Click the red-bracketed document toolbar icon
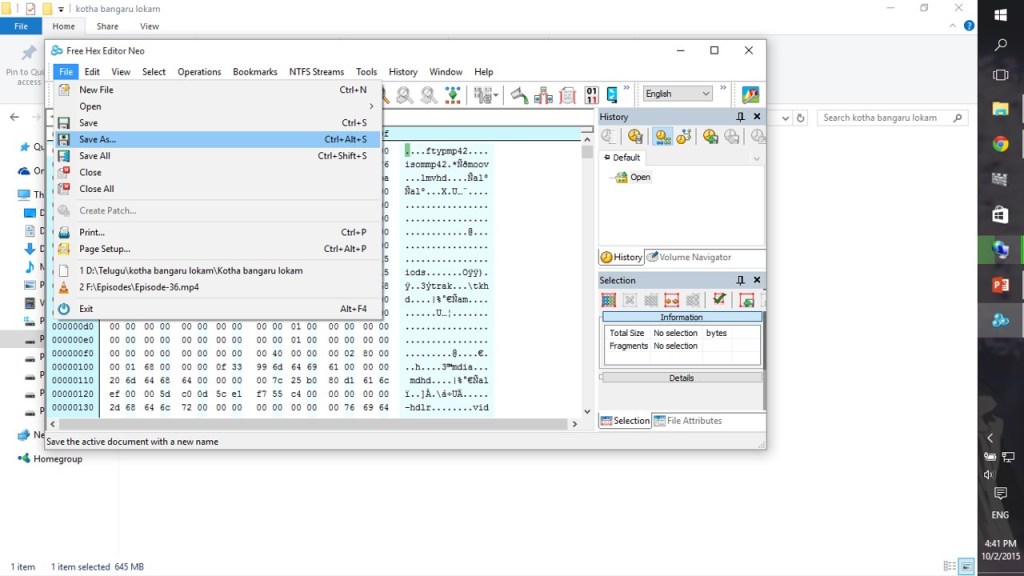The height and width of the screenshot is (576, 1024). (567, 95)
